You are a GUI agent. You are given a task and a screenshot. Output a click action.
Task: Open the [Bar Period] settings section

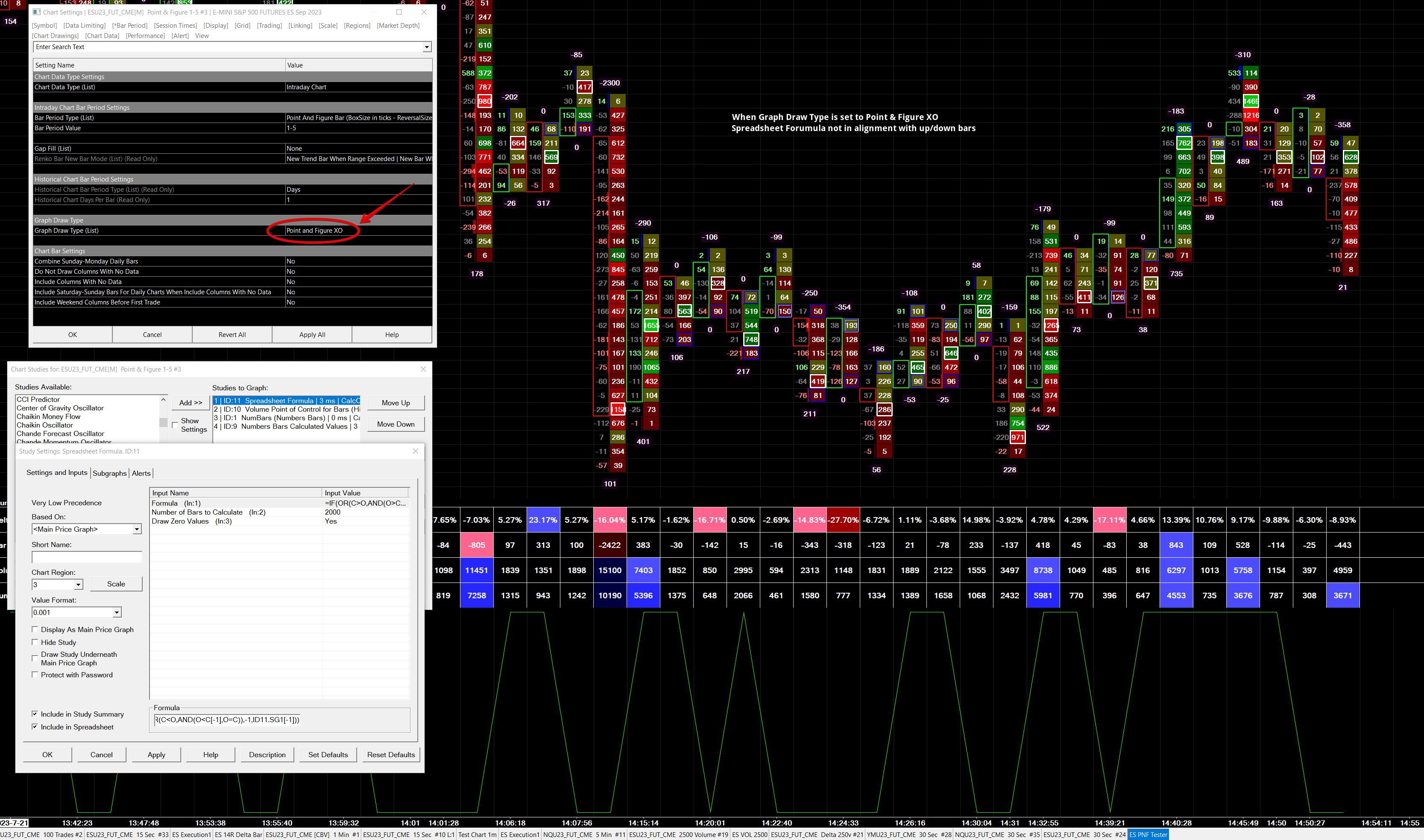pyautogui.click(x=129, y=26)
